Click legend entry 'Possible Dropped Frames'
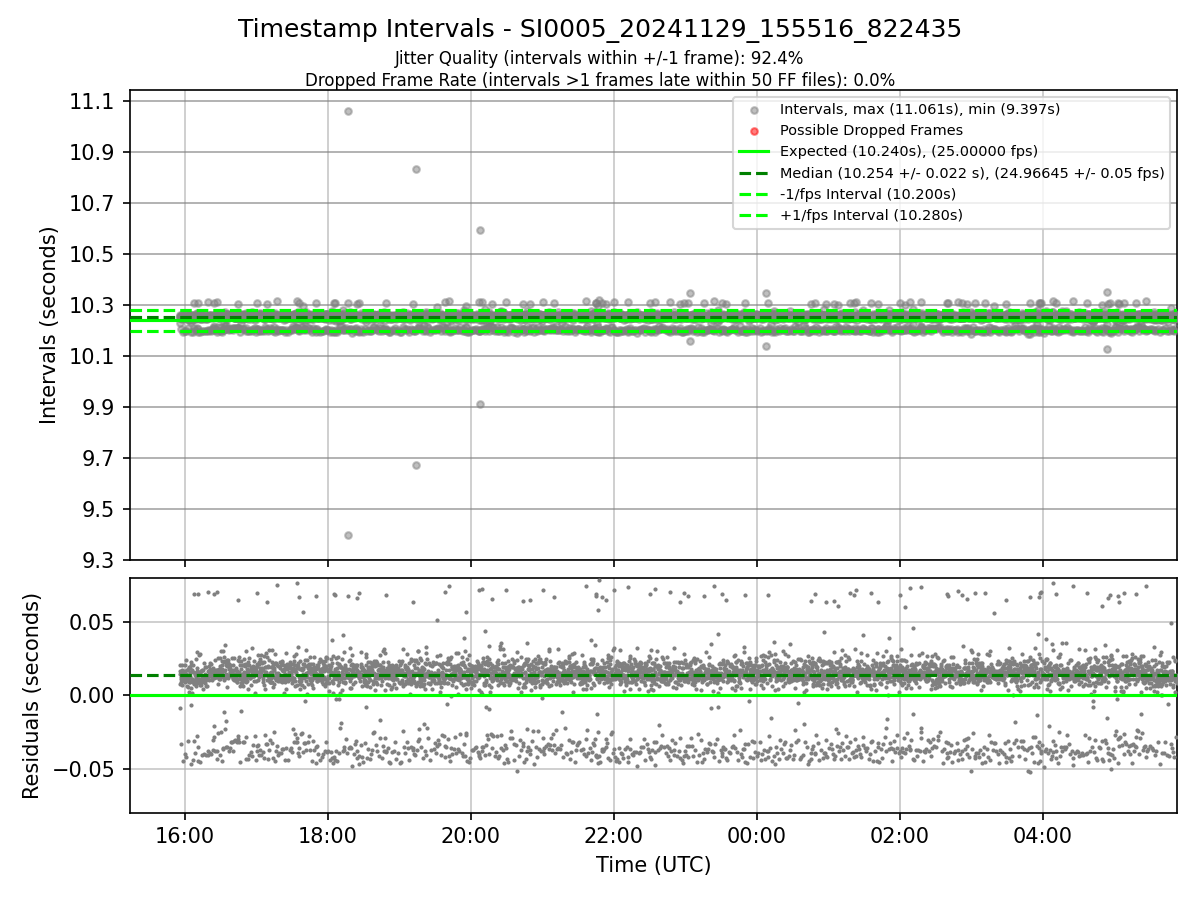The width and height of the screenshot is (1200, 900). point(871,130)
